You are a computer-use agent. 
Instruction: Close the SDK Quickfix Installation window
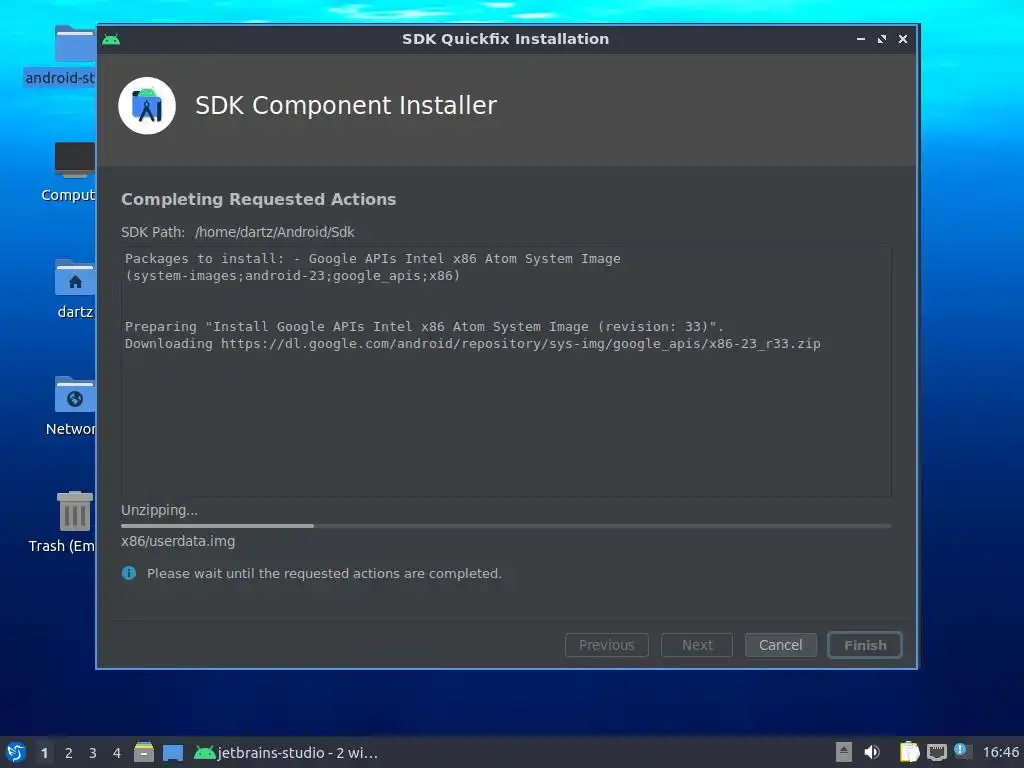point(903,39)
